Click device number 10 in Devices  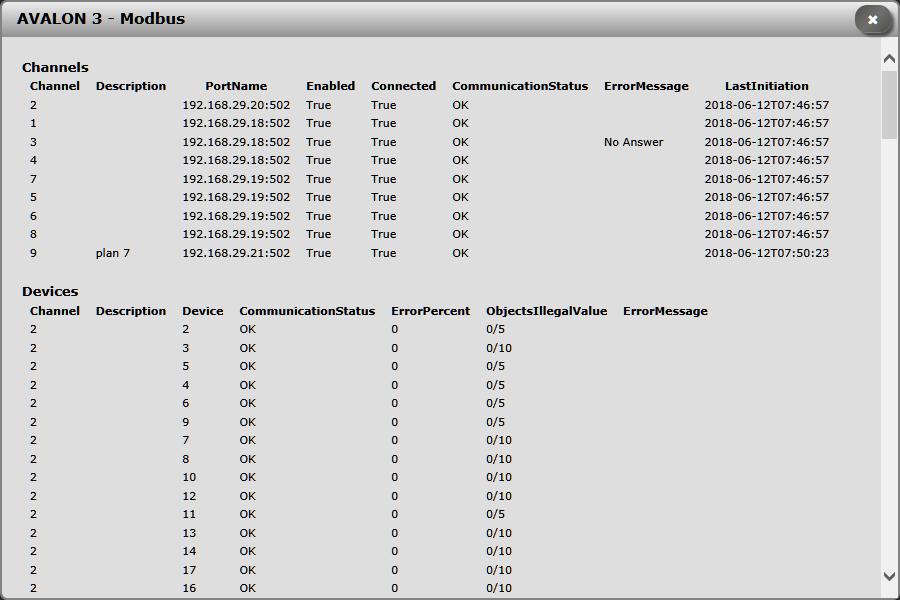point(189,477)
